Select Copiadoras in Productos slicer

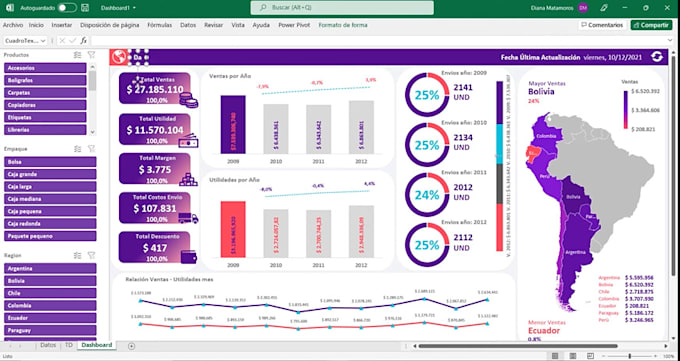[x=45, y=105]
